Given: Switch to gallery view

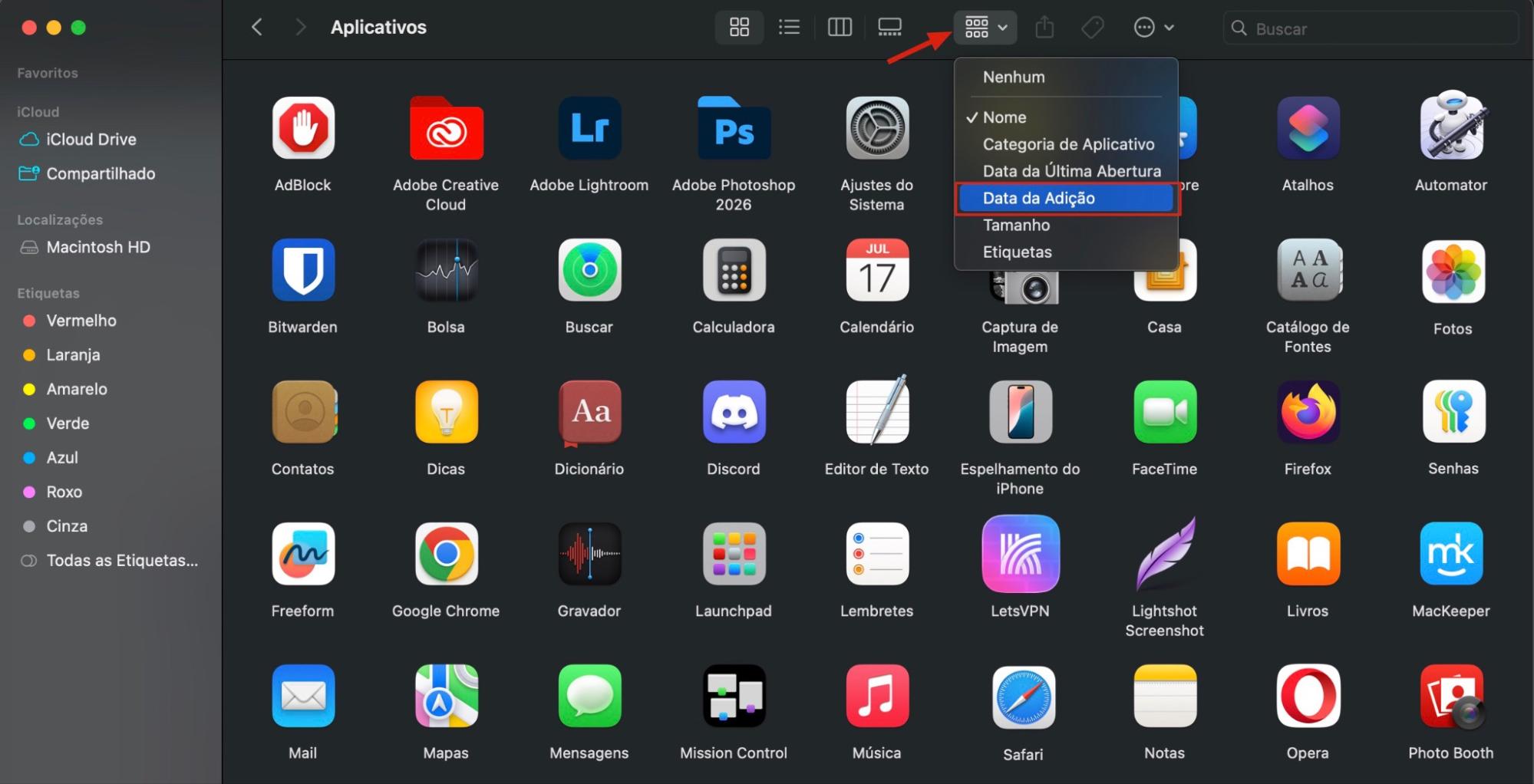Looking at the screenshot, I should (x=889, y=28).
